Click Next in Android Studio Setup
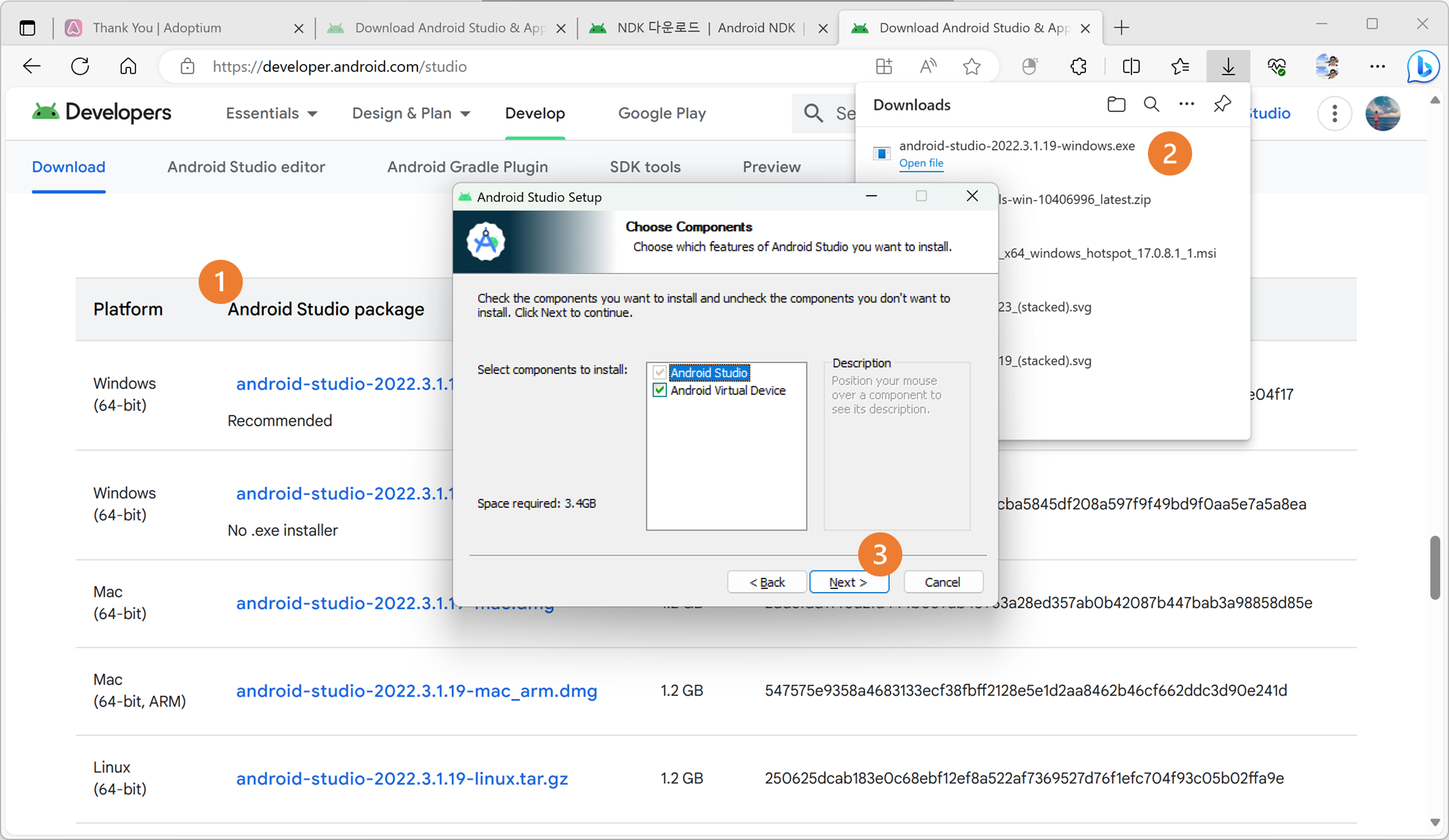 (x=848, y=582)
